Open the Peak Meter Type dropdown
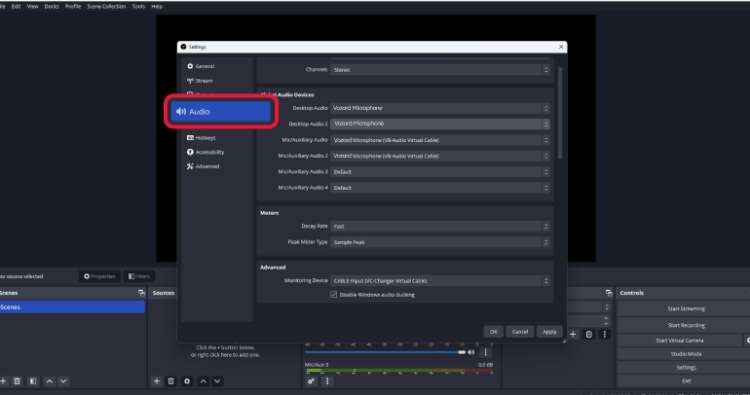Screen dimensions: 750x395 tap(440, 242)
